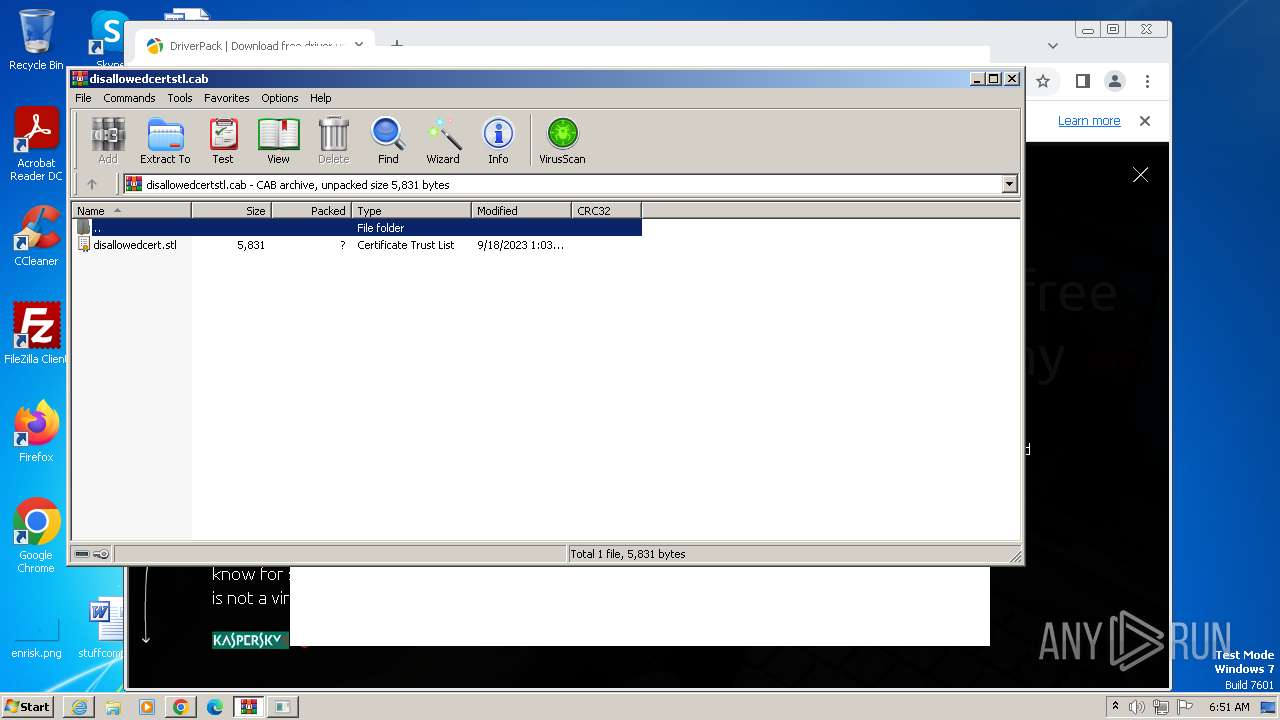The image size is (1280, 720).
Task: Click the 'Total 1 file, 5,831 bytes' status text
Action: 628,554
